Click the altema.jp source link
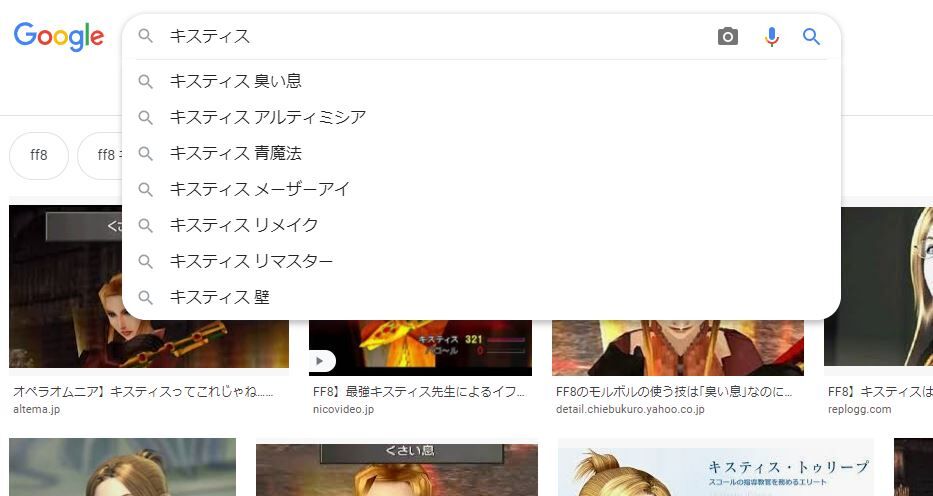 point(36,409)
